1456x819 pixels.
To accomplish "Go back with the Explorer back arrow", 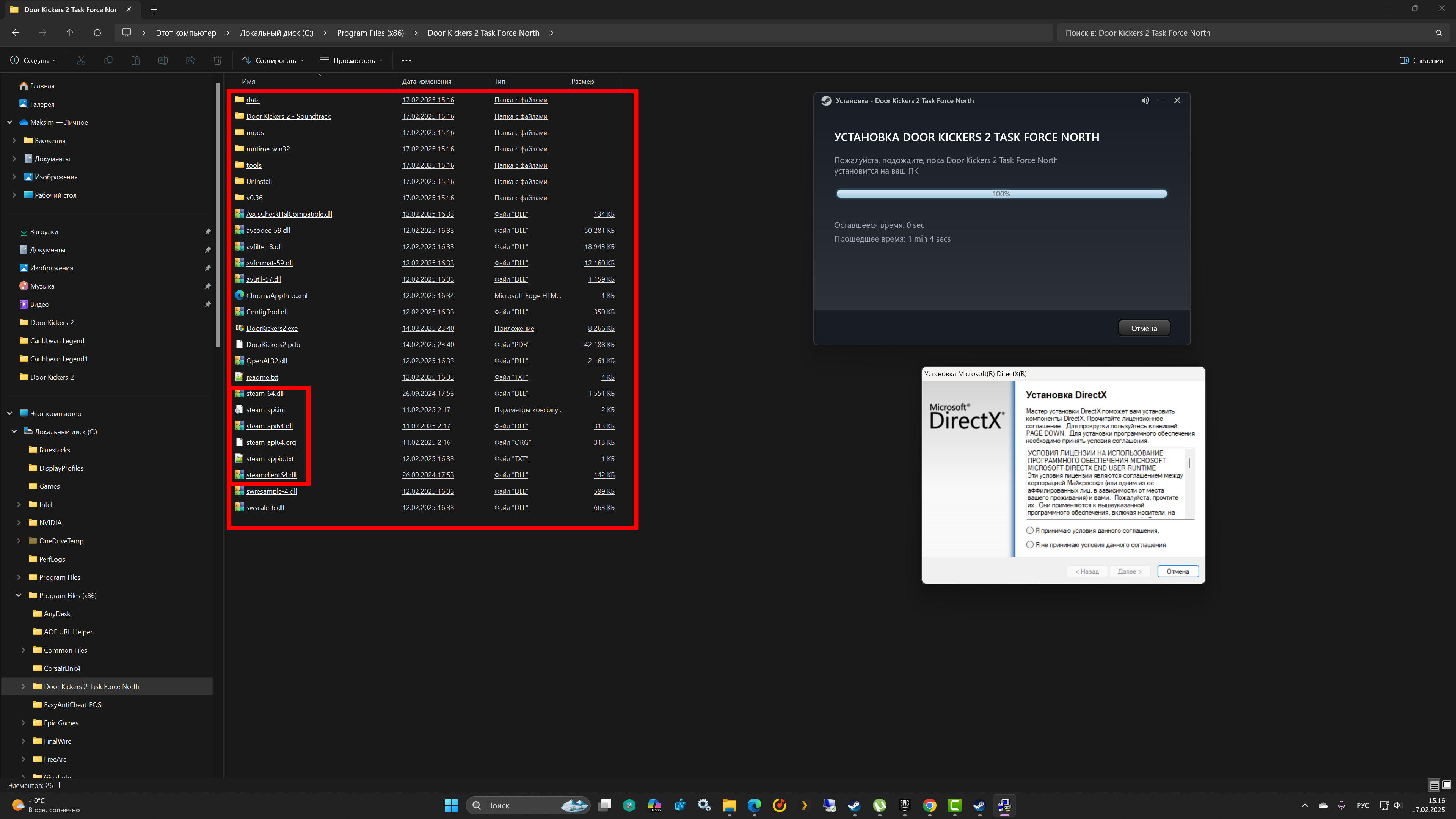I will point(15,33).
